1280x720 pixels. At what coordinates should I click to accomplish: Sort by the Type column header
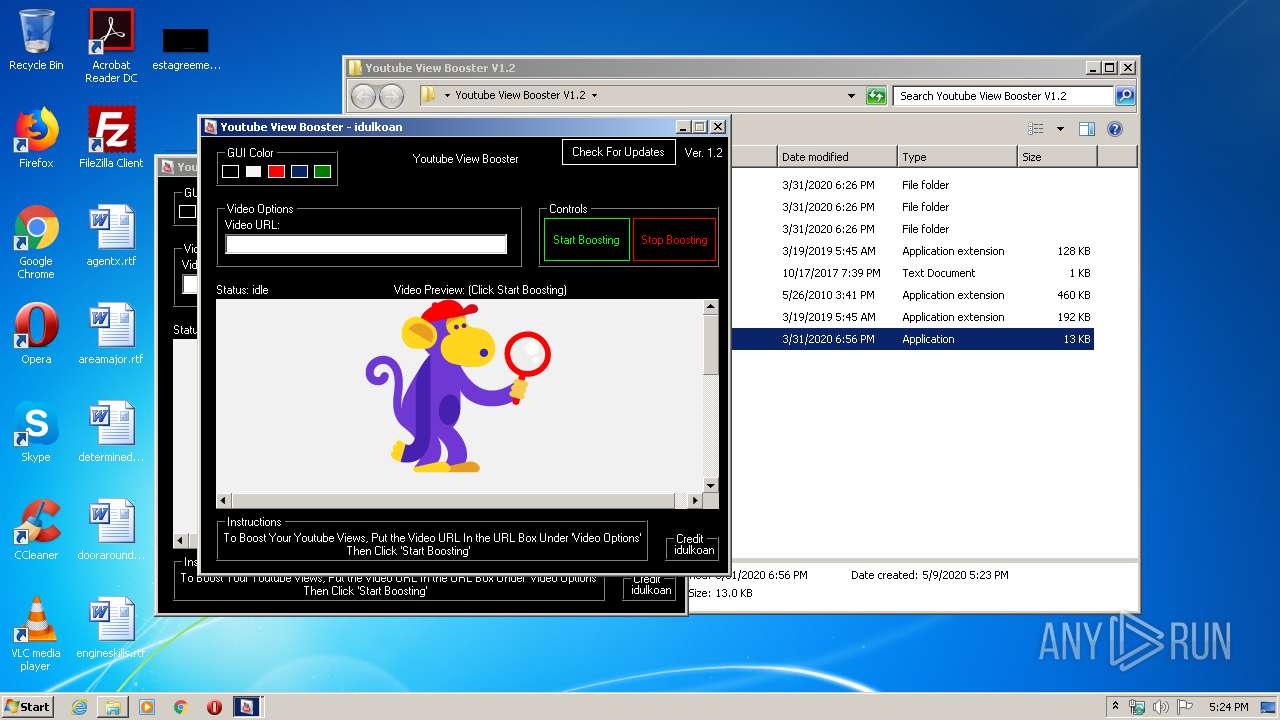(x=957, y=157)
